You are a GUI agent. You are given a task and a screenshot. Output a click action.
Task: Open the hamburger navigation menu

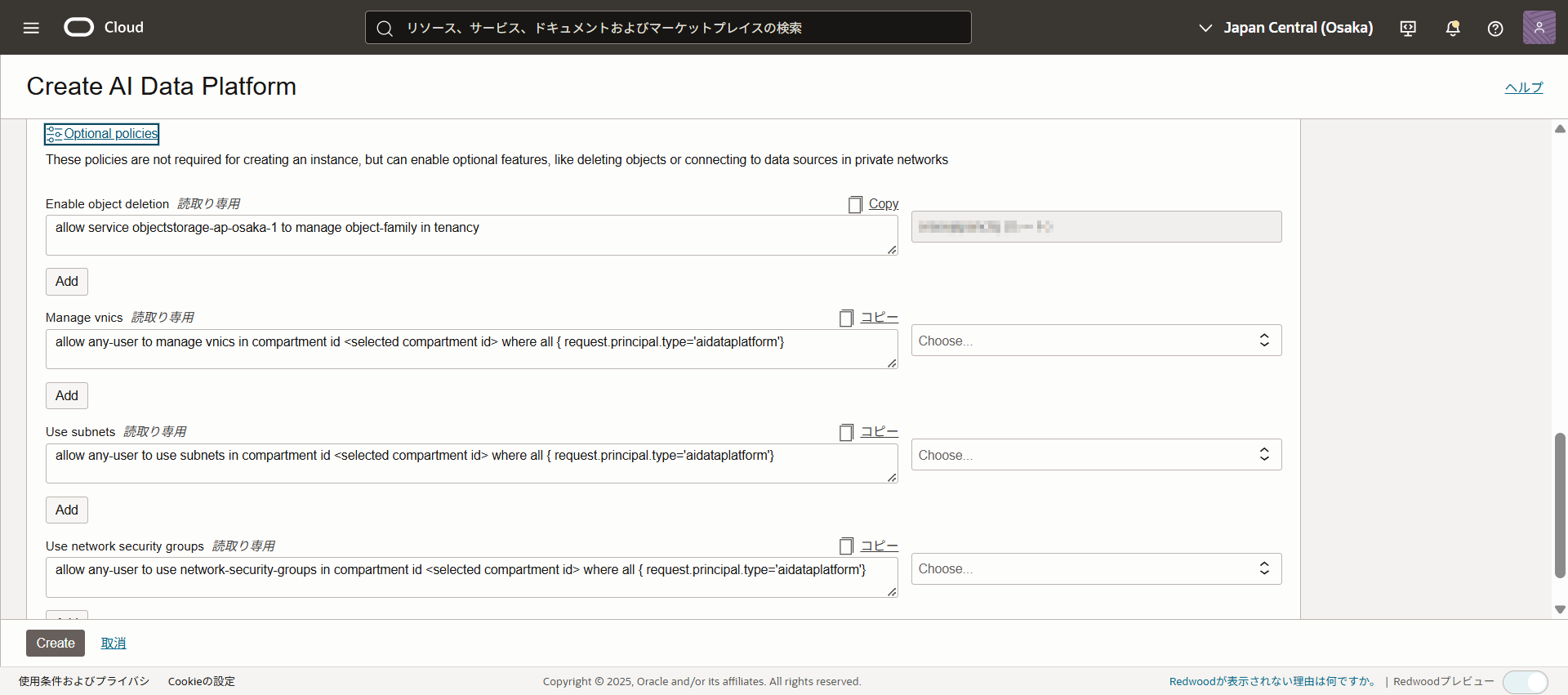(x=31, y=28)
